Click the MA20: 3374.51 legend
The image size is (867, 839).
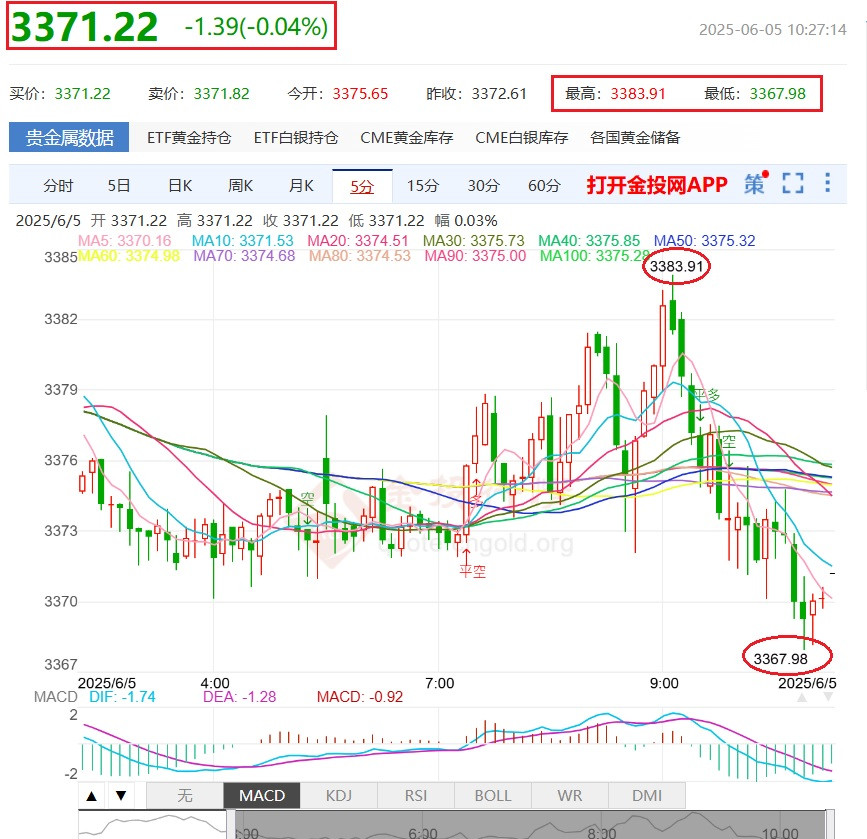coord(358,241)
